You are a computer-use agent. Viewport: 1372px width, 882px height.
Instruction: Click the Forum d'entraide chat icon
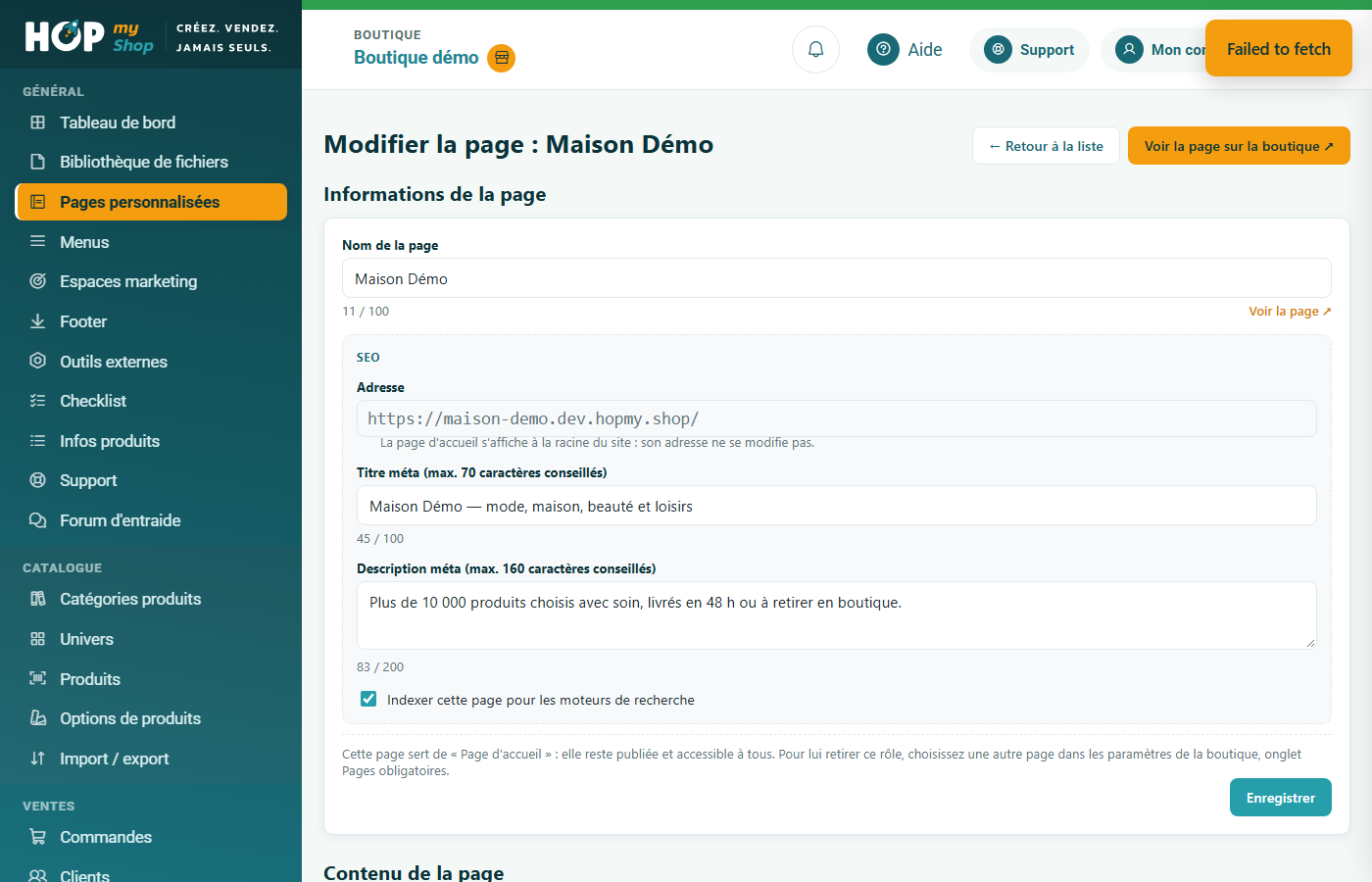click(x=38, y=520)
